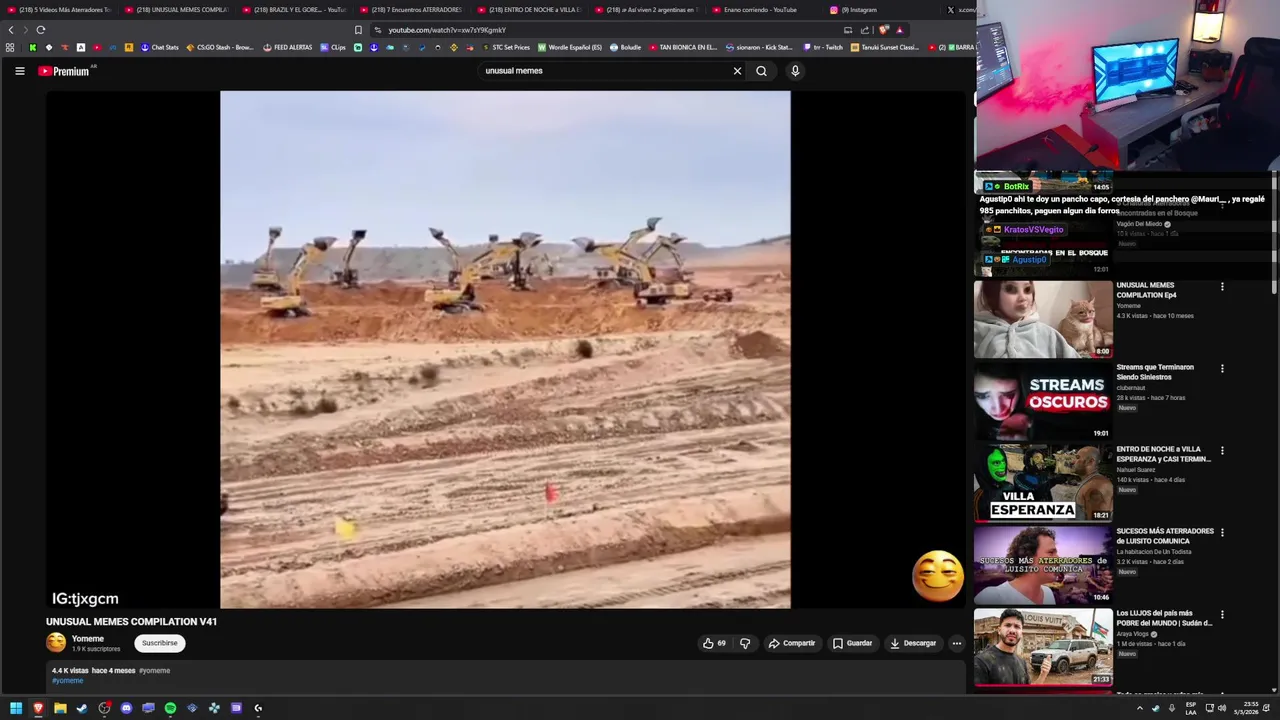This screenshot has height=720, width=1280.
Task: Open 'Boludle' bookmark
Action: (x=625, y=47)
